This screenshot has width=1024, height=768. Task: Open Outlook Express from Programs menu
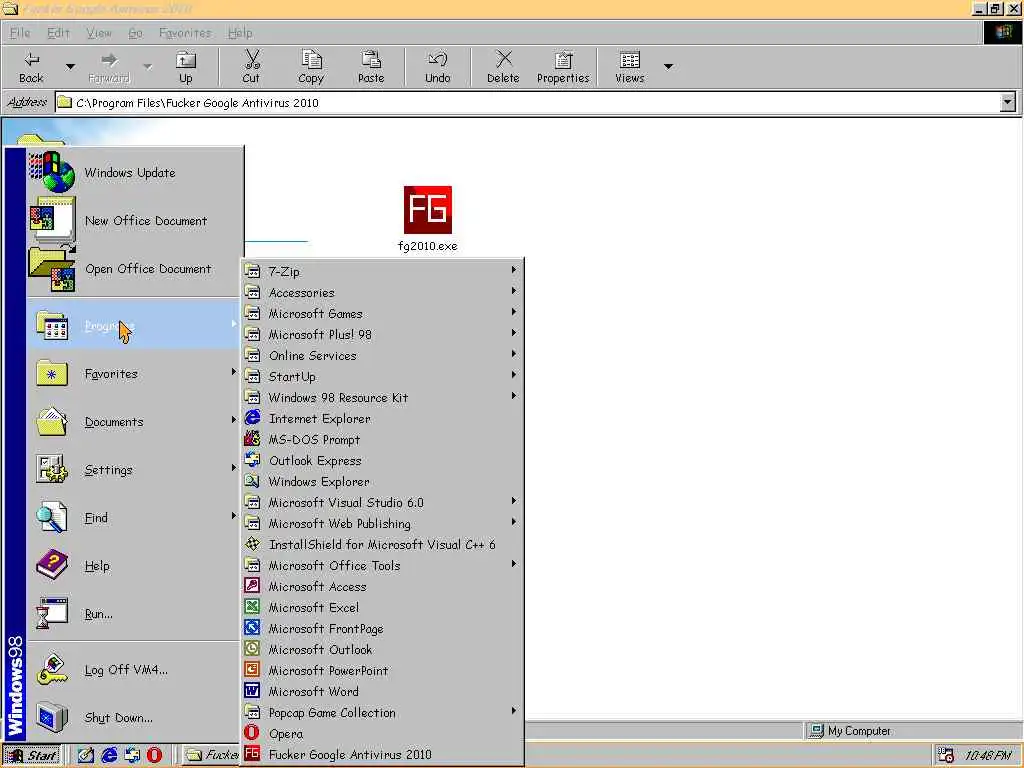tap(382, 460)
